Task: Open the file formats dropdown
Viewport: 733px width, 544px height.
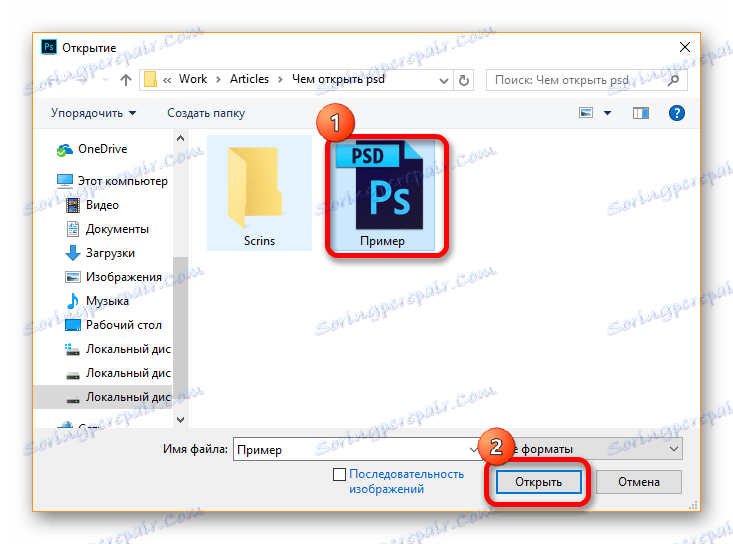Action: coord(674,449)
